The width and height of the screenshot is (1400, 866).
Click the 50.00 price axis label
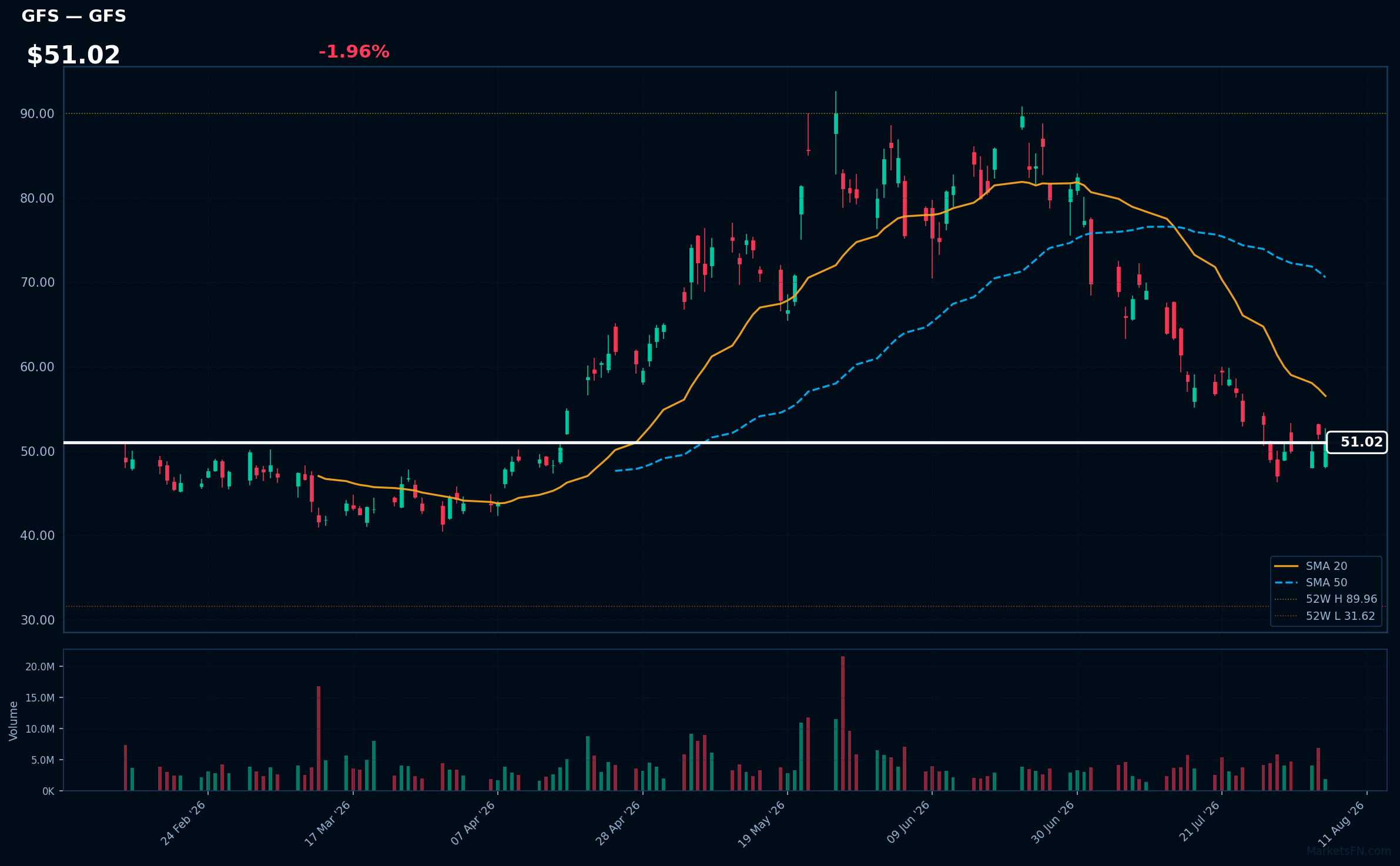tap(37, 452)
